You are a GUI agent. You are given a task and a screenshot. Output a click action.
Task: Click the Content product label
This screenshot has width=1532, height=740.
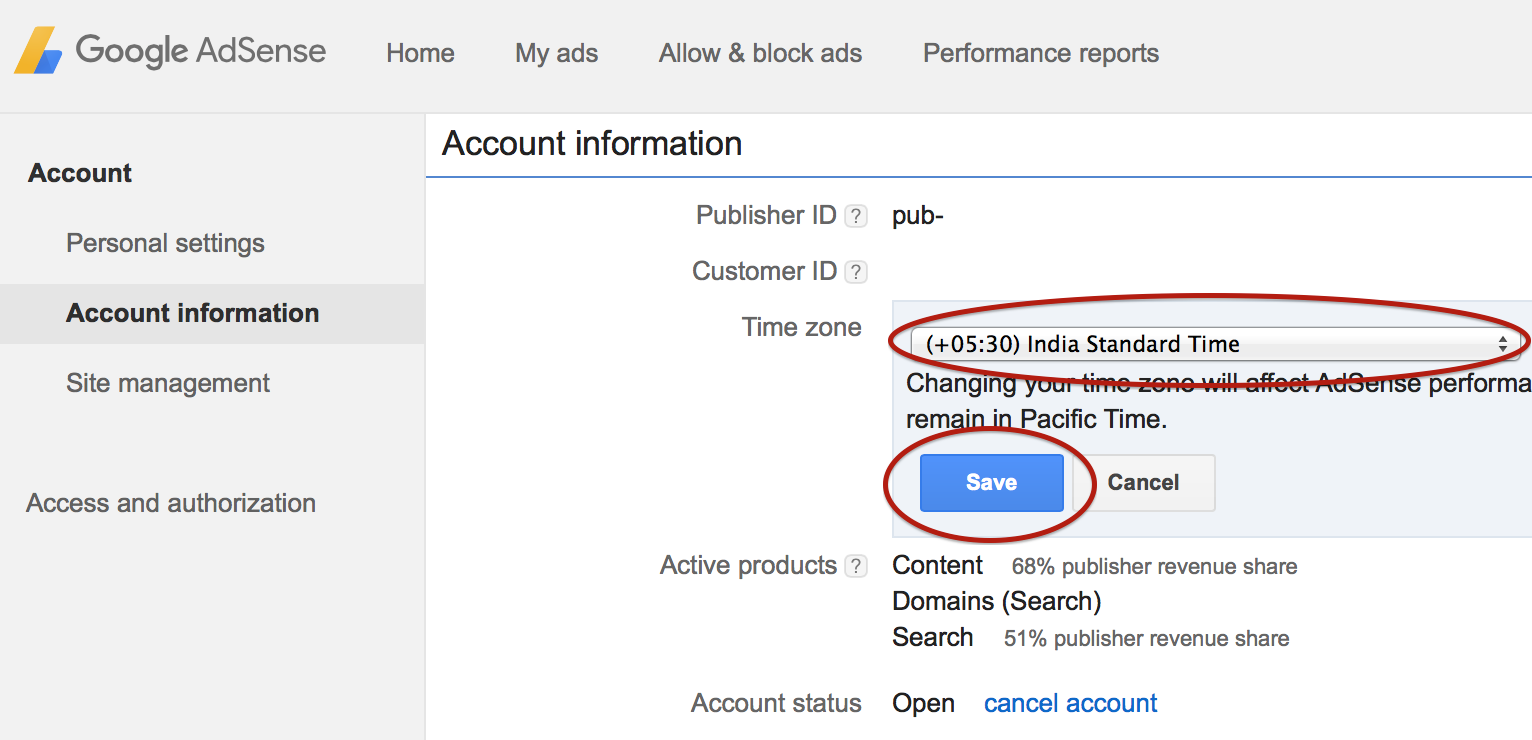click(937, 565)
